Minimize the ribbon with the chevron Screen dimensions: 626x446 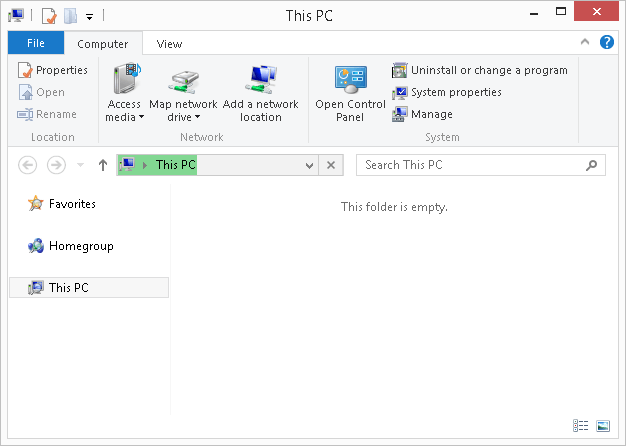tap(585, 42)
